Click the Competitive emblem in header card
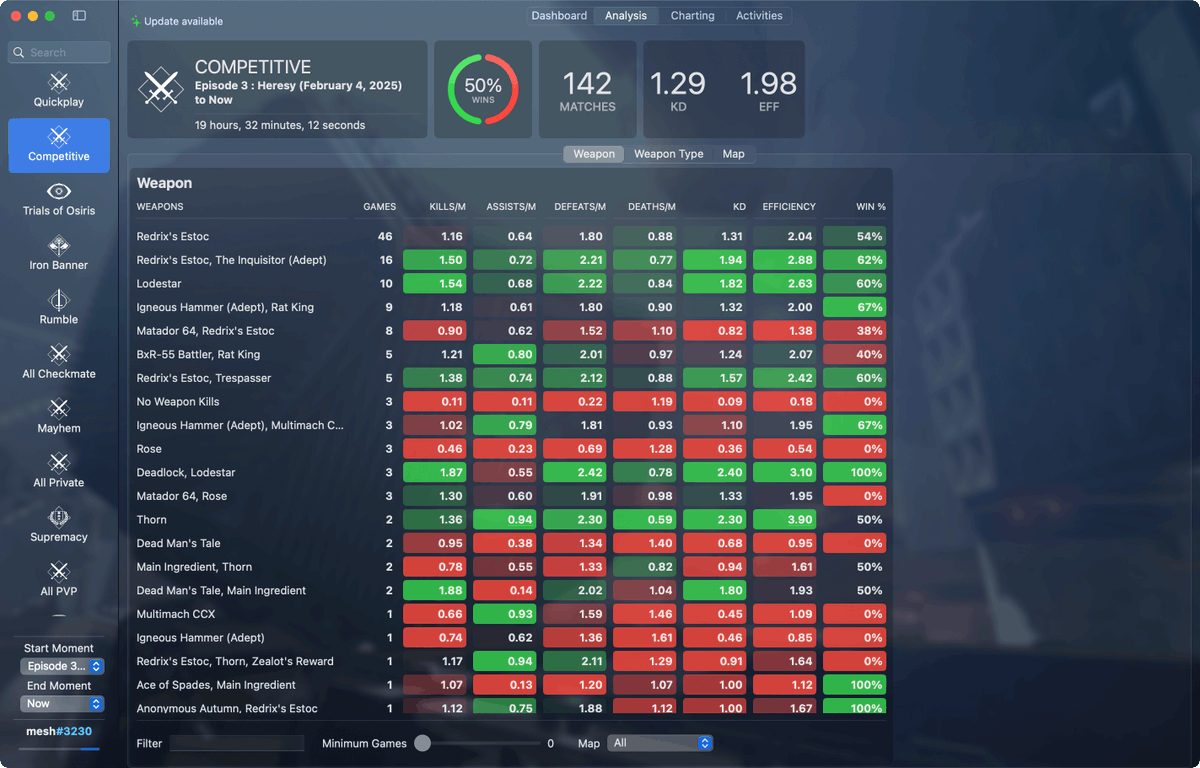Screen dimensions: 1200x768 point(160,89)
